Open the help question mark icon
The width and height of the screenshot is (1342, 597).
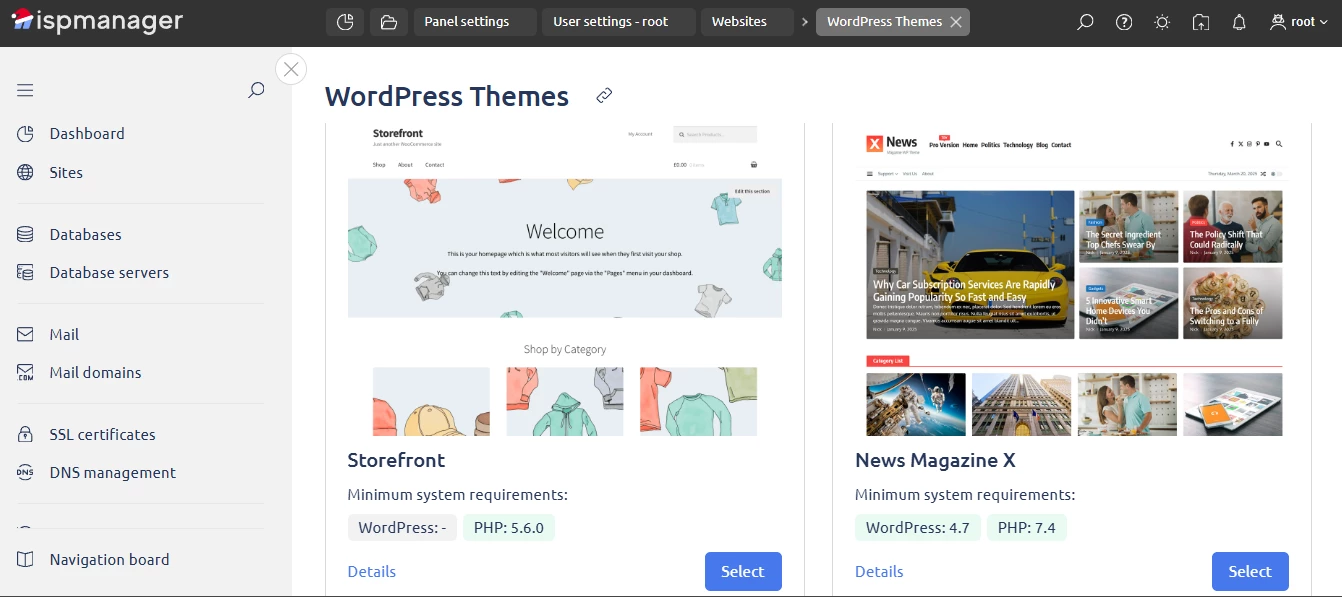pos(1123,21)
